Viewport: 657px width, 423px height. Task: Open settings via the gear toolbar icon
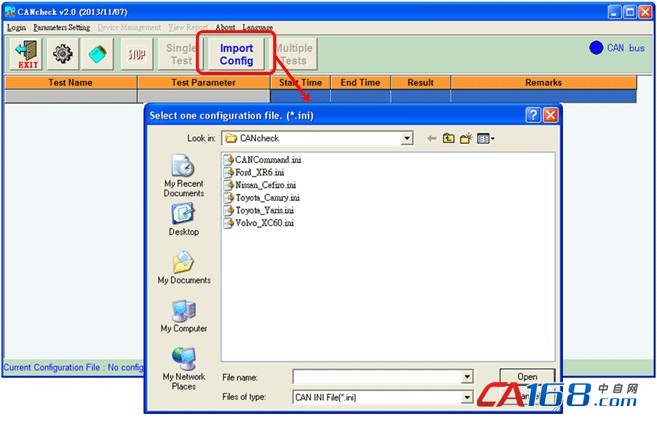point(62,54)
